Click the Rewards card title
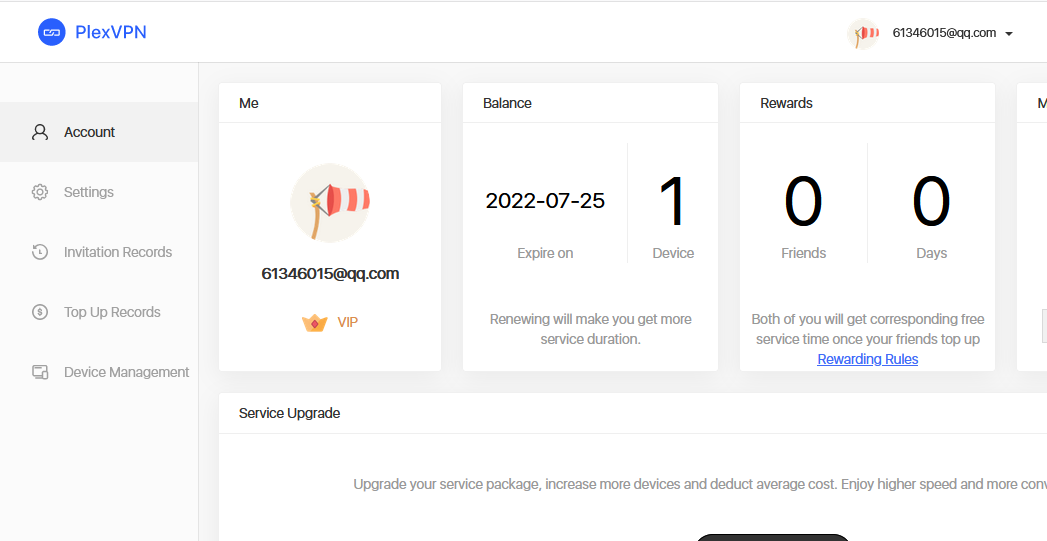1047x541 pixels. pos(787,103)
